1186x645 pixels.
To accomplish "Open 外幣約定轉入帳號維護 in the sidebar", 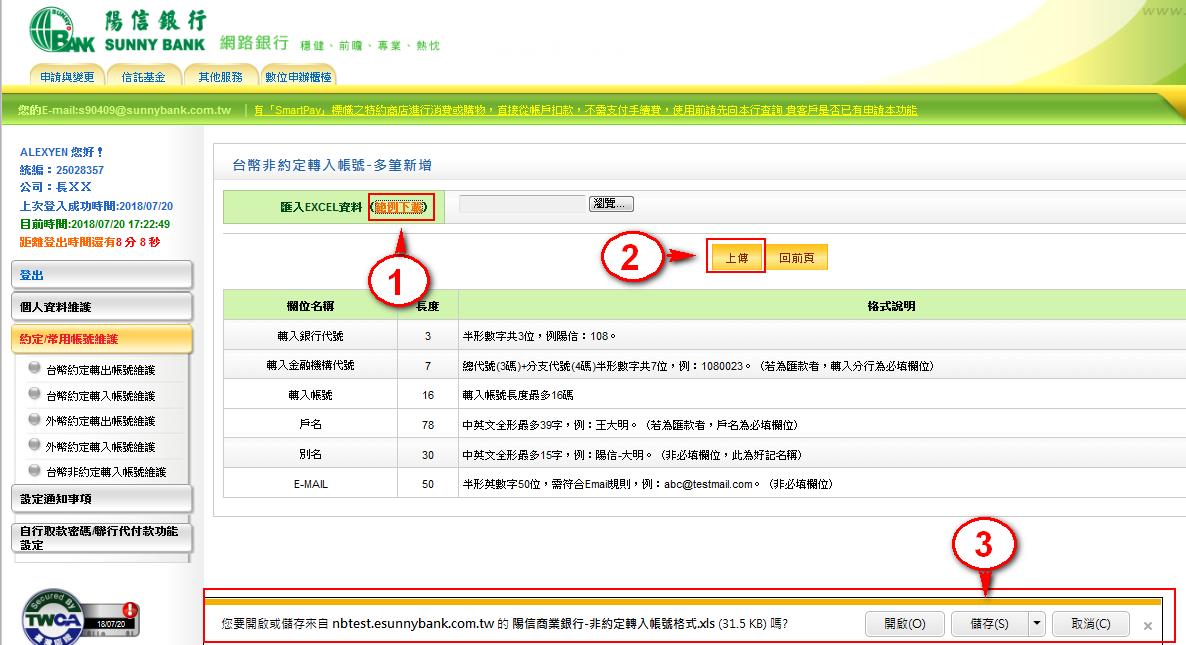I will pyautogui.click(x=101, y=447).
